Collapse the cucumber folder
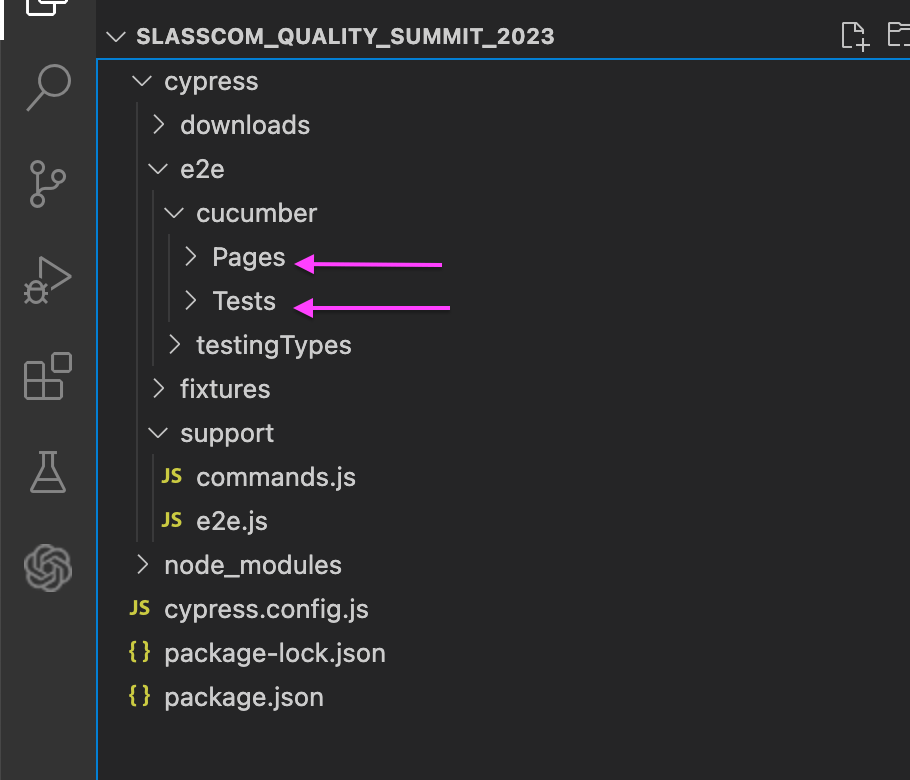 click(x=255, y=213)
